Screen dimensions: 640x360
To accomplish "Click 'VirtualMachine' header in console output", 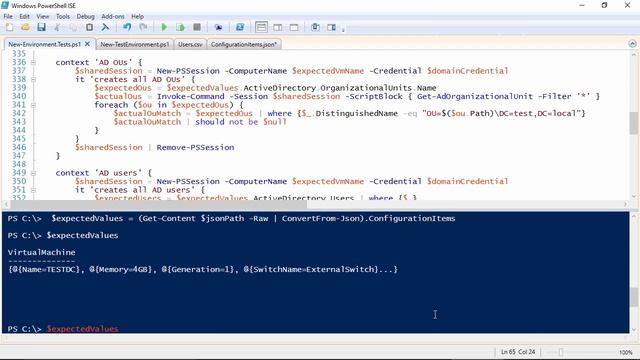I will (x=41, y=252).
